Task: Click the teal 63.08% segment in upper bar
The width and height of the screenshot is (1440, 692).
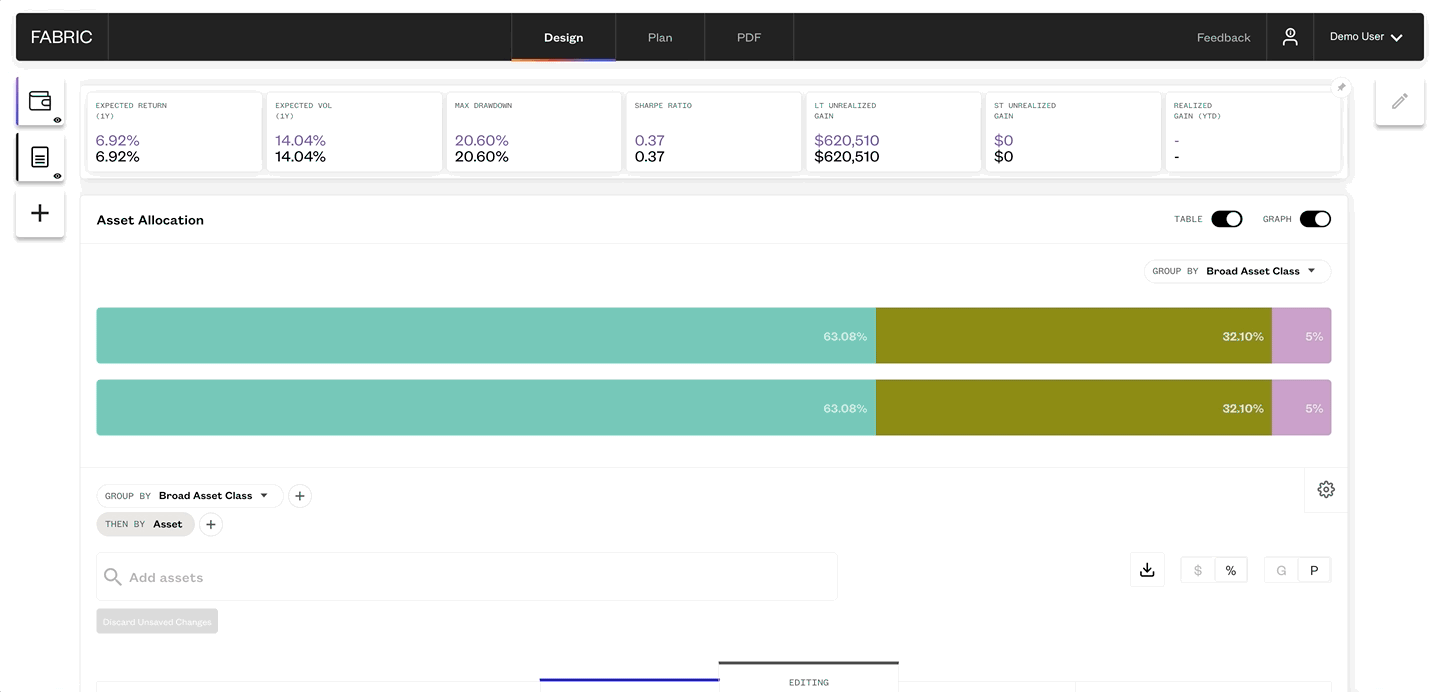Action: [486, 336]
